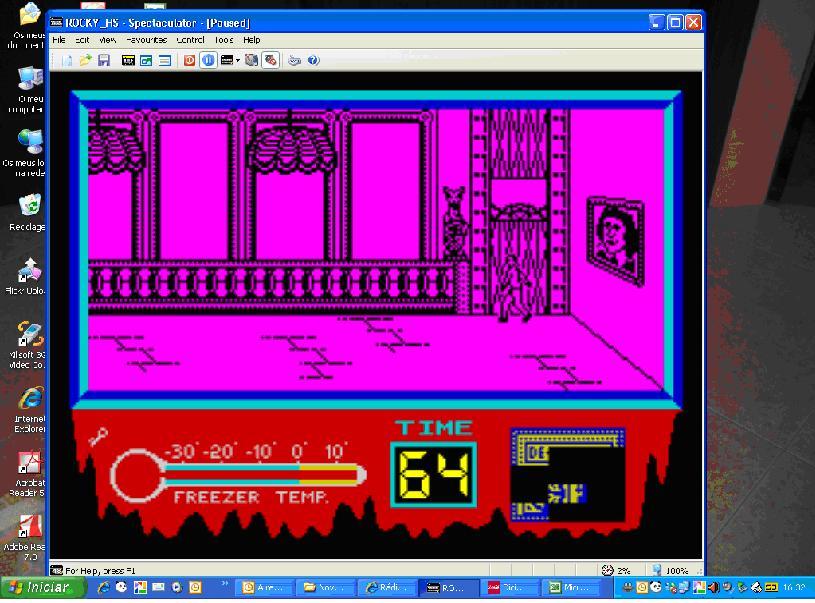Screen dimensions: 815x603
Task: Open the Internet Explorer desktop shortcut
Action: click(29, 410)
